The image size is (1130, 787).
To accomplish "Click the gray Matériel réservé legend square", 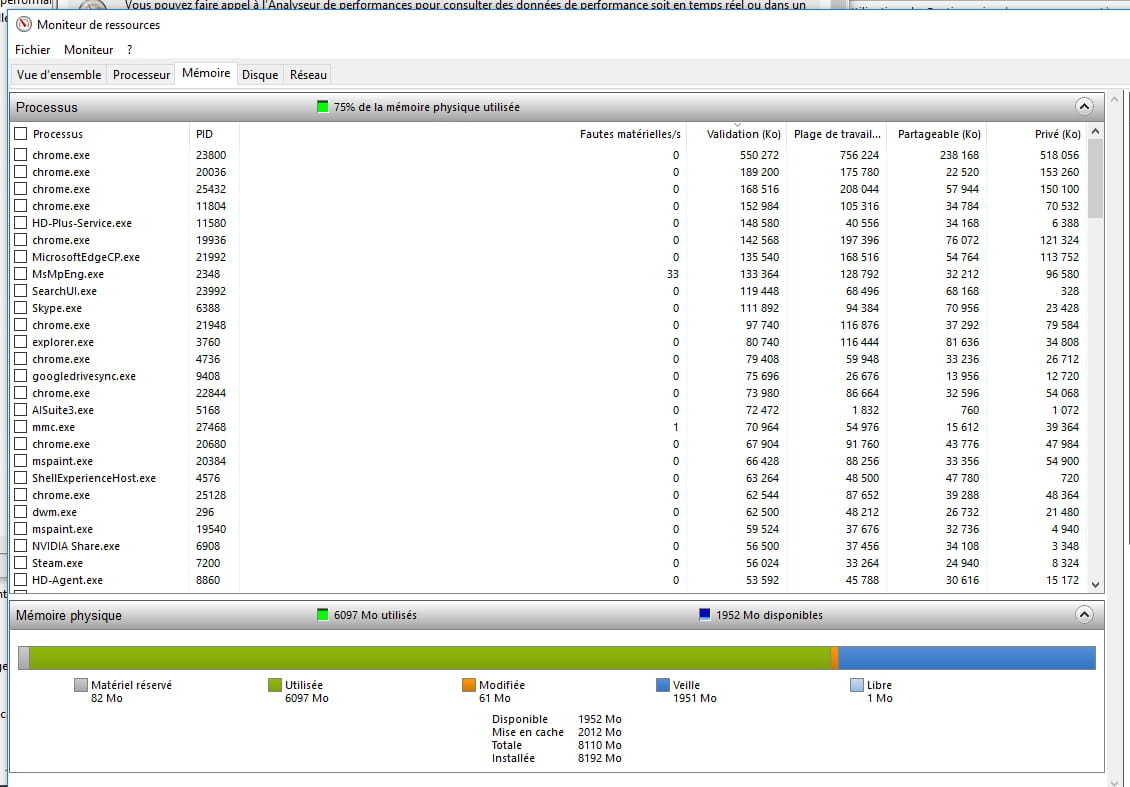I will click(x=81, y=685).
